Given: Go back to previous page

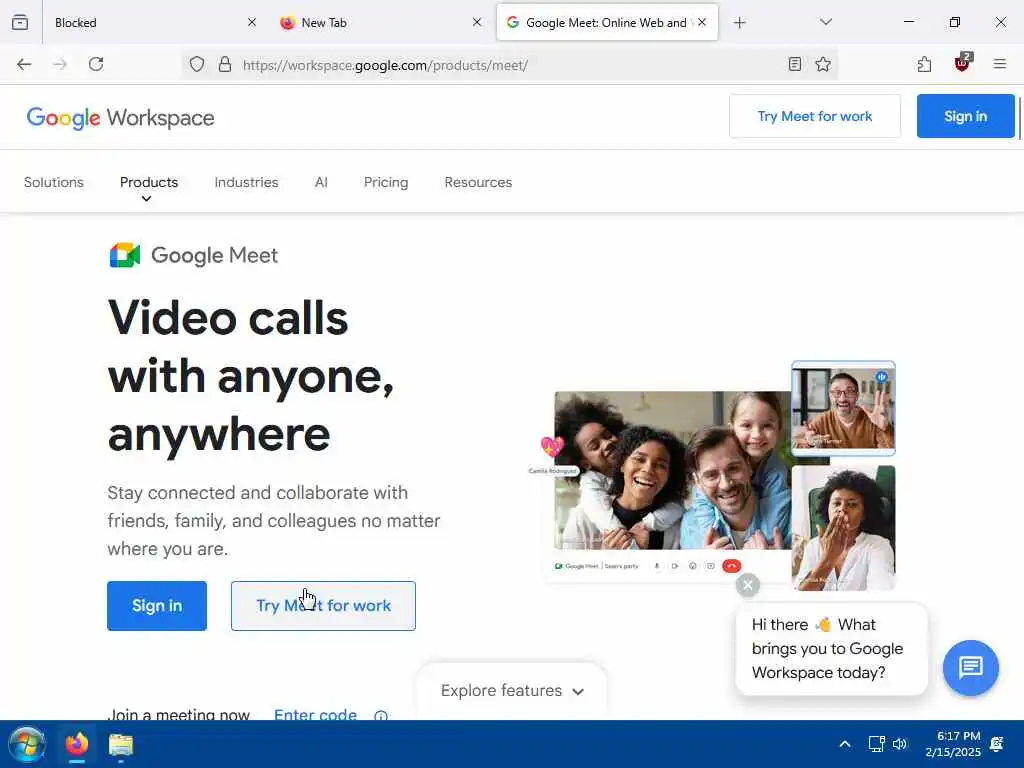Looking at the screenshot, I should point(24,64).
